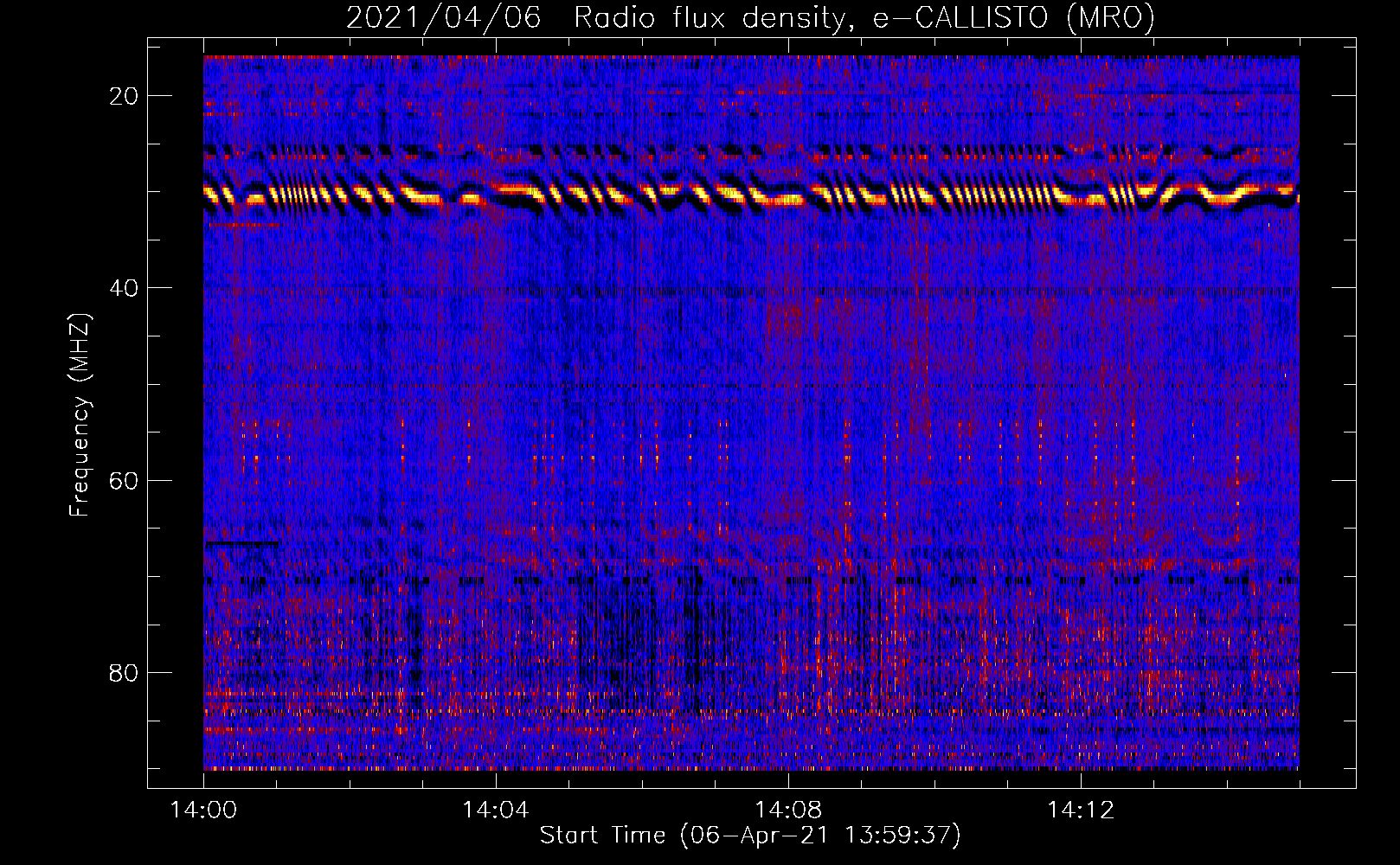Click the date "2021/04/06" in the title

pos(443,17)
